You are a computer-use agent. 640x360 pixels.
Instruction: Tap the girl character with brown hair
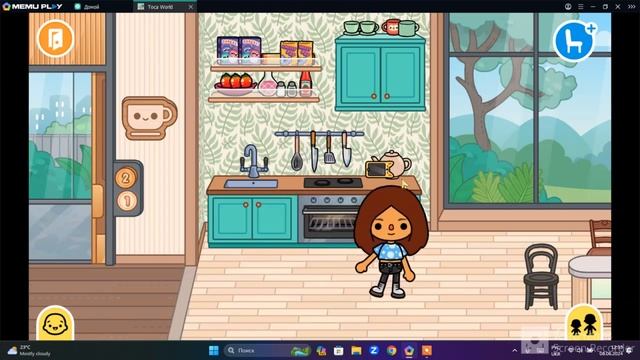tap(391, 241)
